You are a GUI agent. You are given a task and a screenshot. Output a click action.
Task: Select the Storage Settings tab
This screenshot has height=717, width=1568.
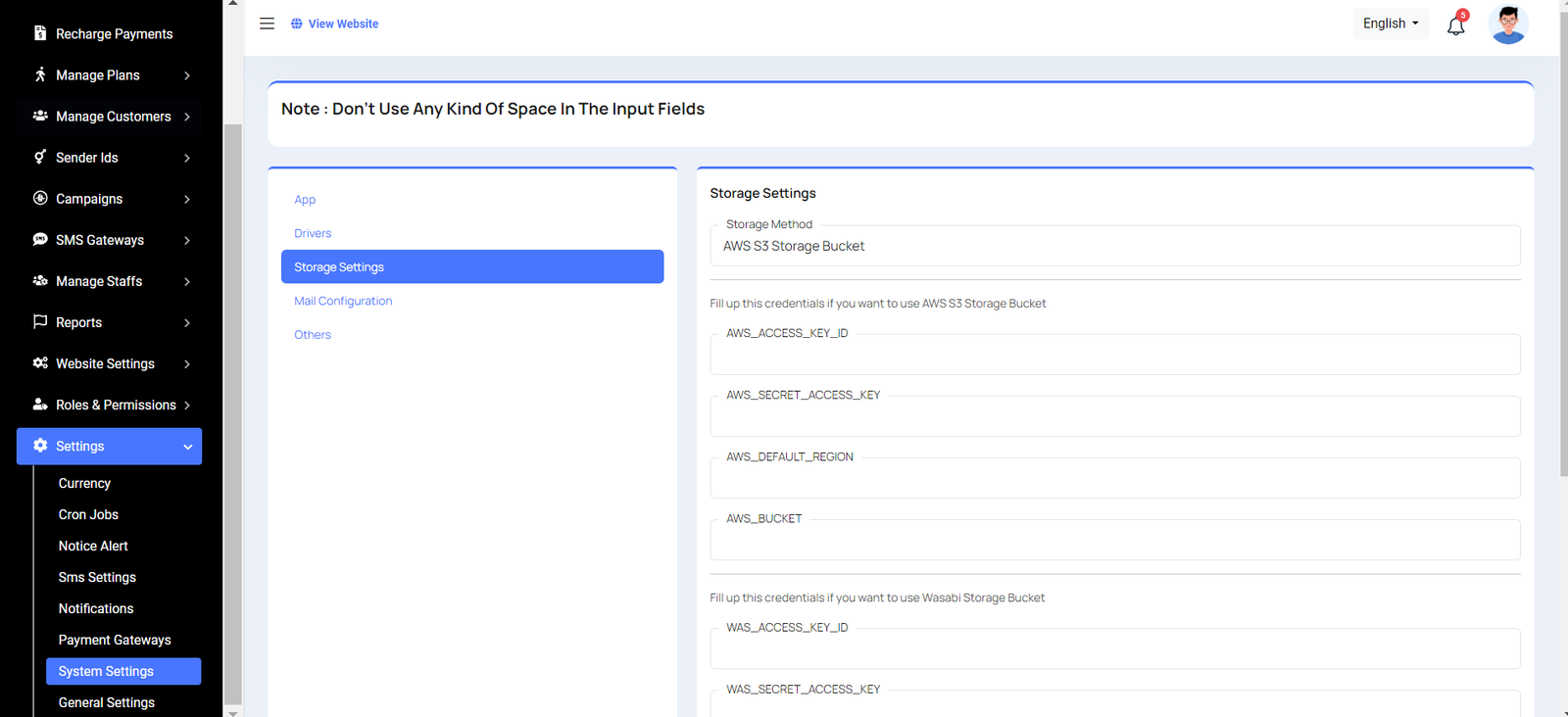[472, 266]
